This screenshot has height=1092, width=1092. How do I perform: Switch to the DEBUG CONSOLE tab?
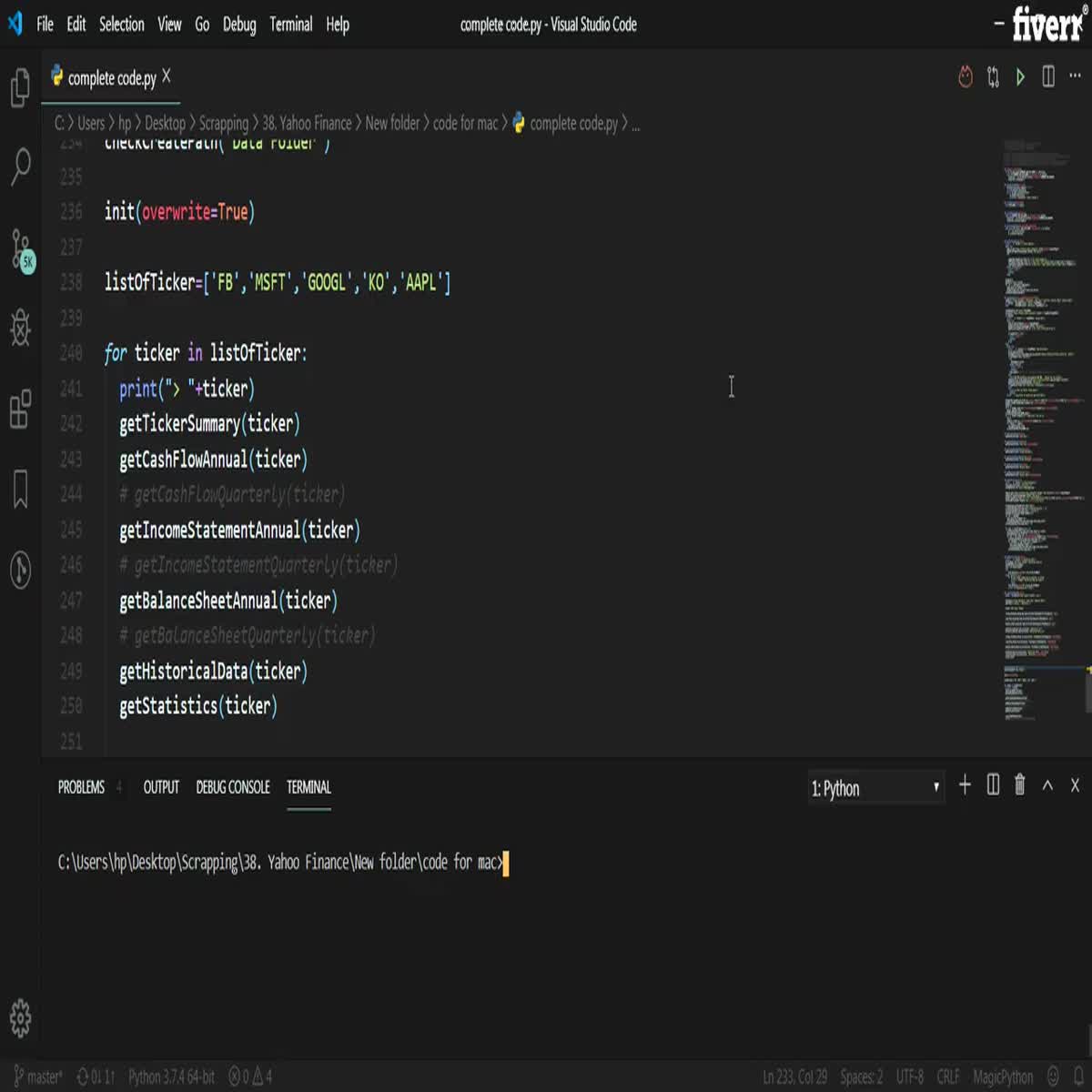233,787
